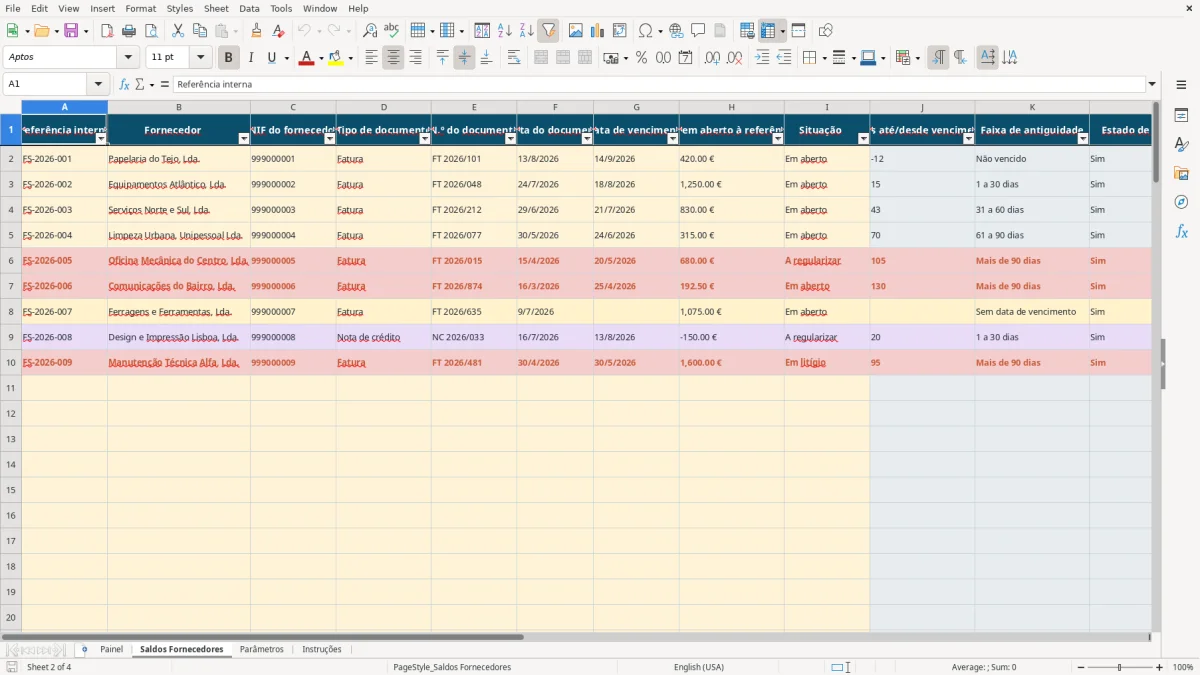The image size is (1200, 675).
Task: Open the Sheet menu
Action: point(216,8)
